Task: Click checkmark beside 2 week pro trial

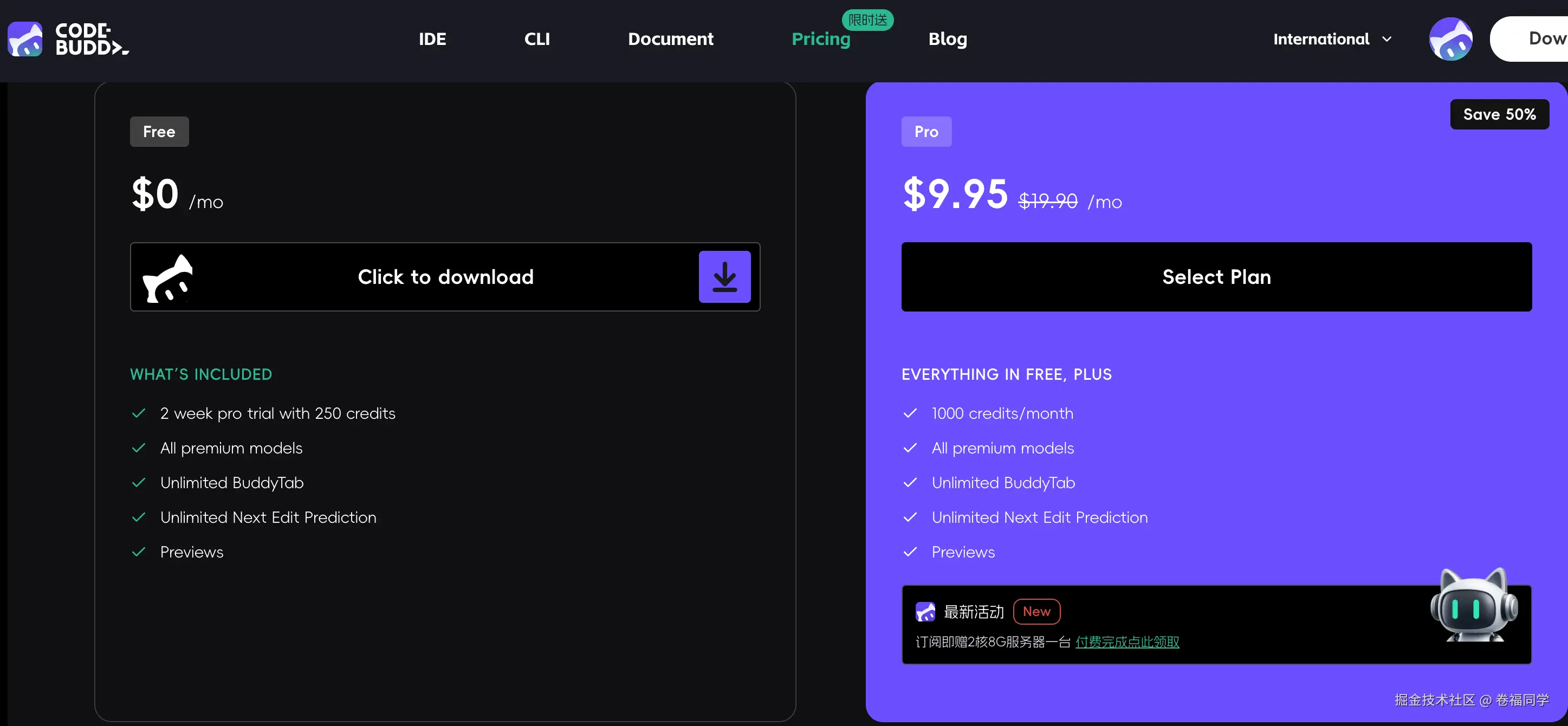Action: pyautogui.click(x=139, y=413)
